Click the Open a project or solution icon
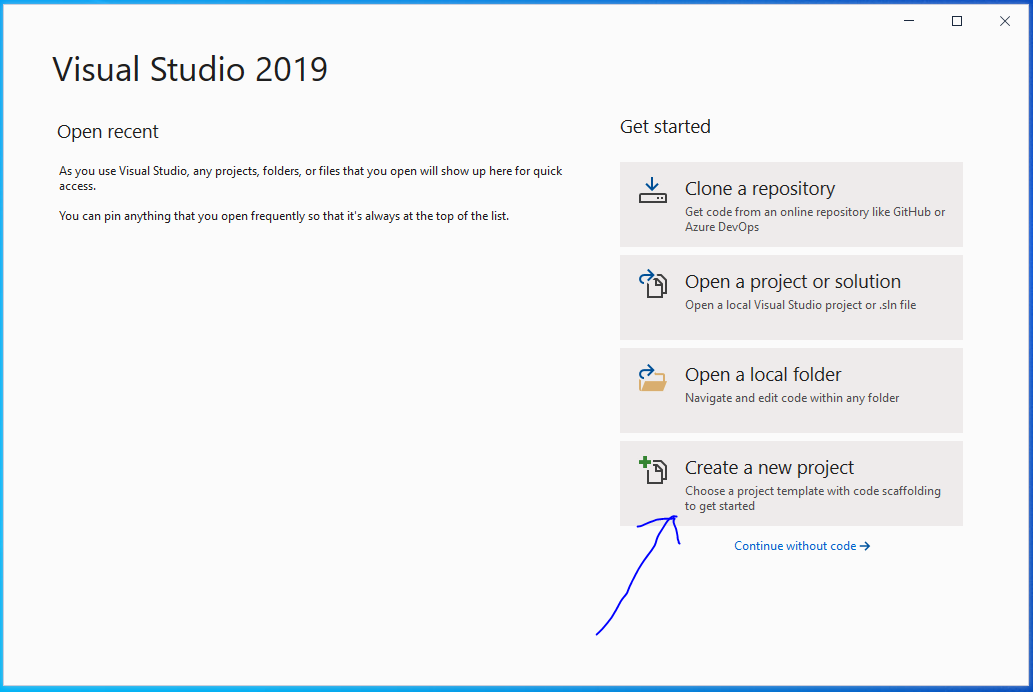1033x692 pixels. tap(652, 283)
